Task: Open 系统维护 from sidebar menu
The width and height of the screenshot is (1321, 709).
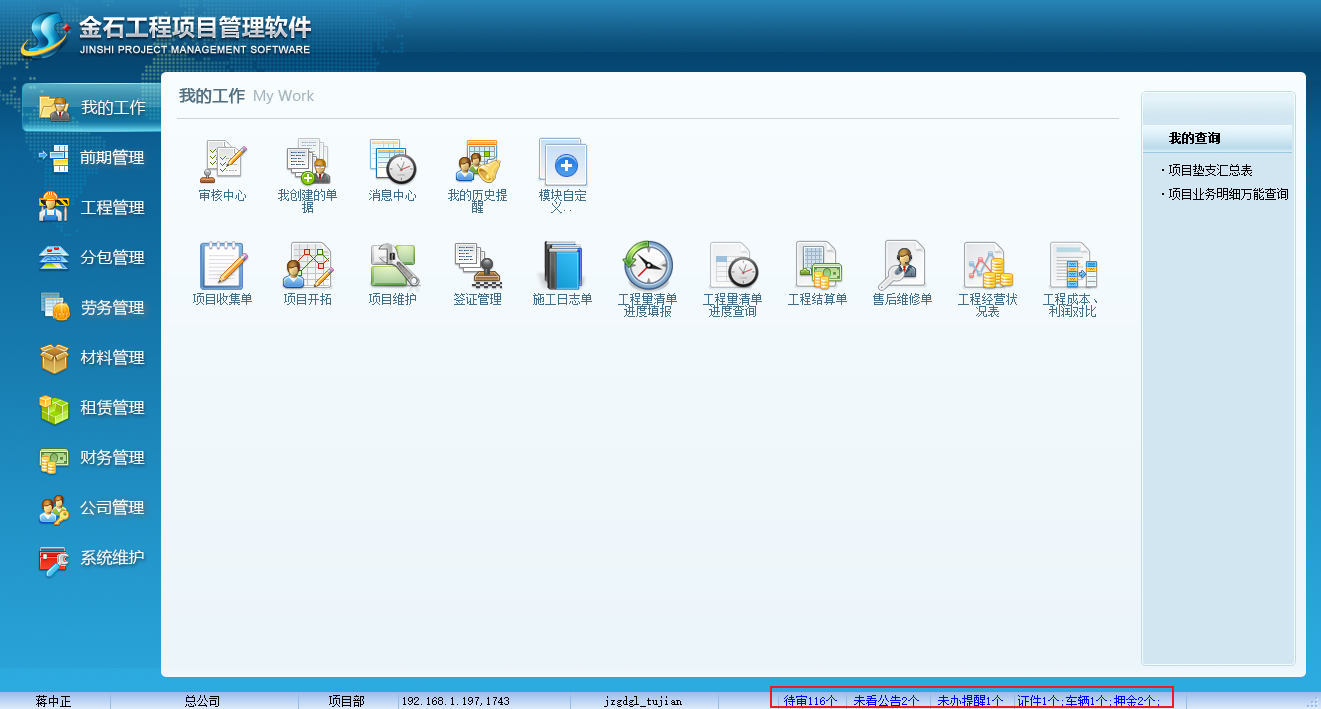Action: tap(112, 558)
